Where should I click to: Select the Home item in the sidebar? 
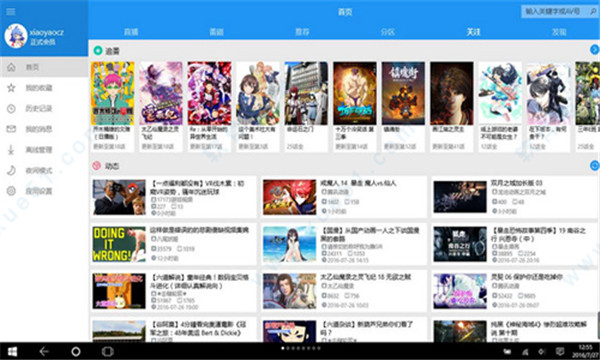44,67
